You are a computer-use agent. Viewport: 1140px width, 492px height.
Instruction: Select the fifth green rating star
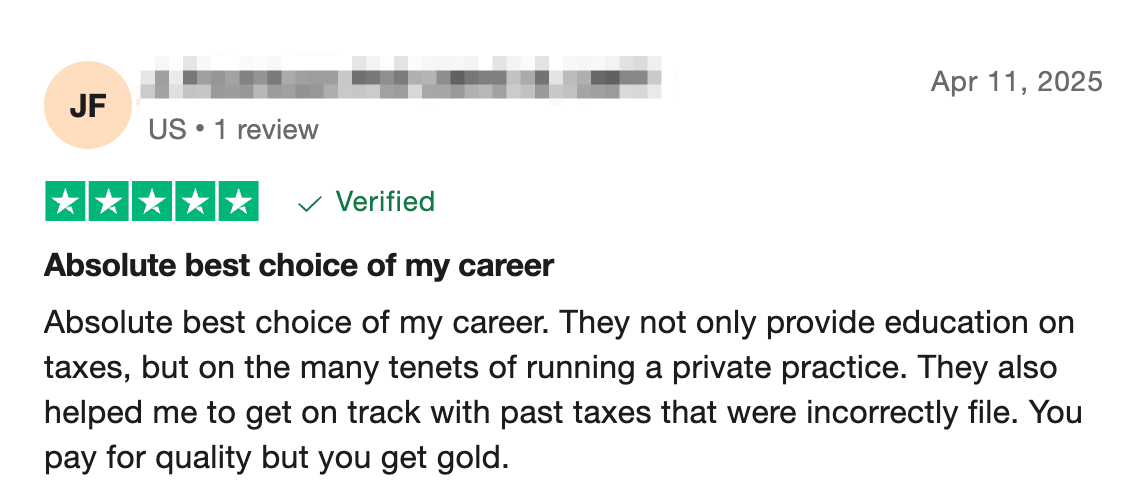(x=238, y=201)
